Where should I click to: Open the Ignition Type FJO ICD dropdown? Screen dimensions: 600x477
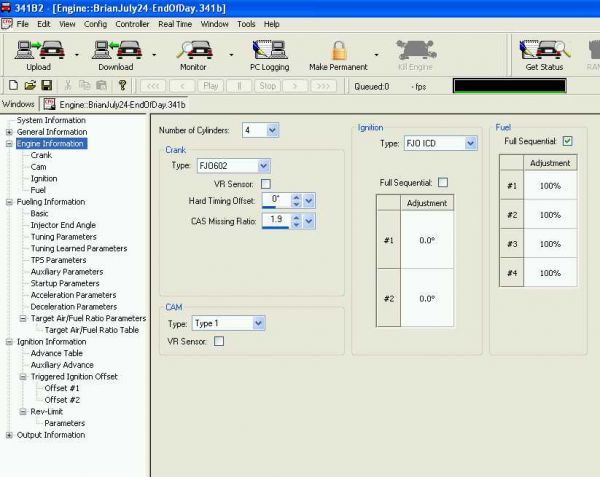coord(471,144)
